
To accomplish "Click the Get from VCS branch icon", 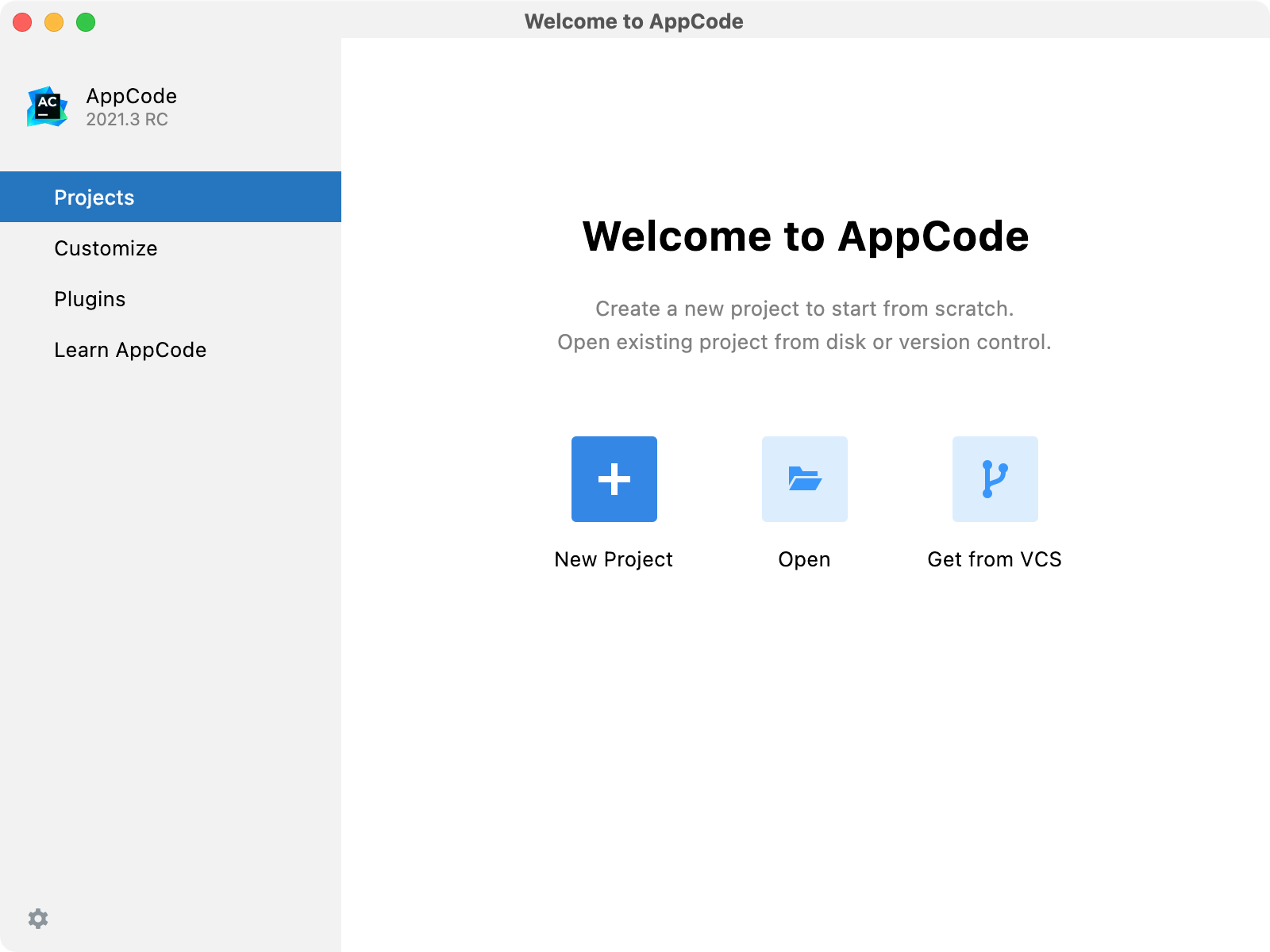I will pyautogui.click(x=995, y=479).
